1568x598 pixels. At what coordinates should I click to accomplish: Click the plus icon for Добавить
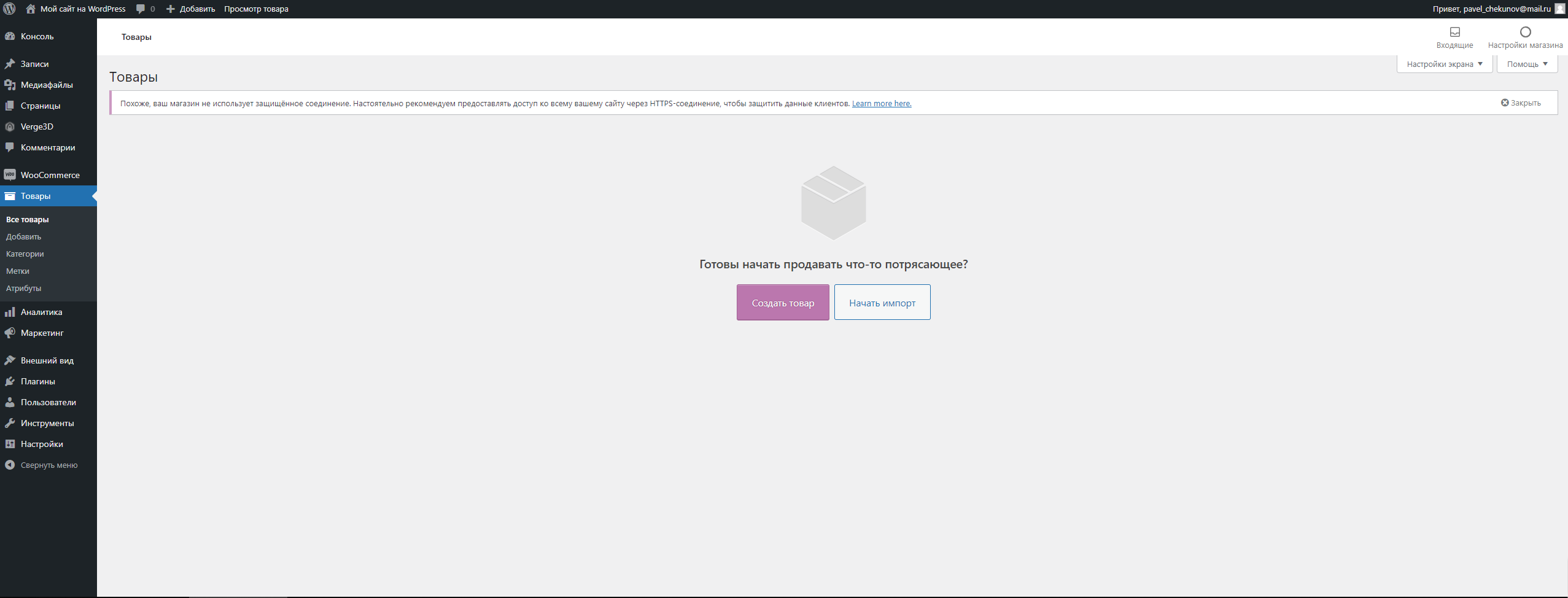pyautogui.click(x=171, y=9)
